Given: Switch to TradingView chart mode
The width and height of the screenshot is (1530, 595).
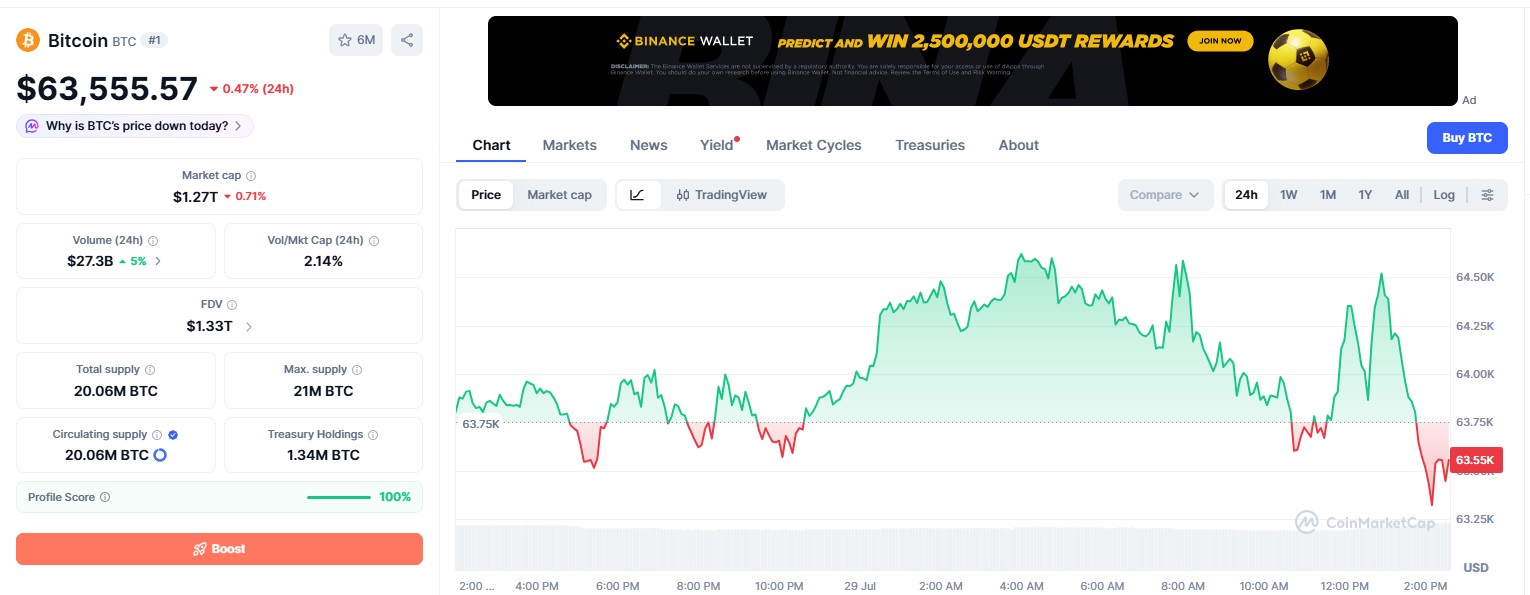Looking at the screenshot, I should (722, 195).
